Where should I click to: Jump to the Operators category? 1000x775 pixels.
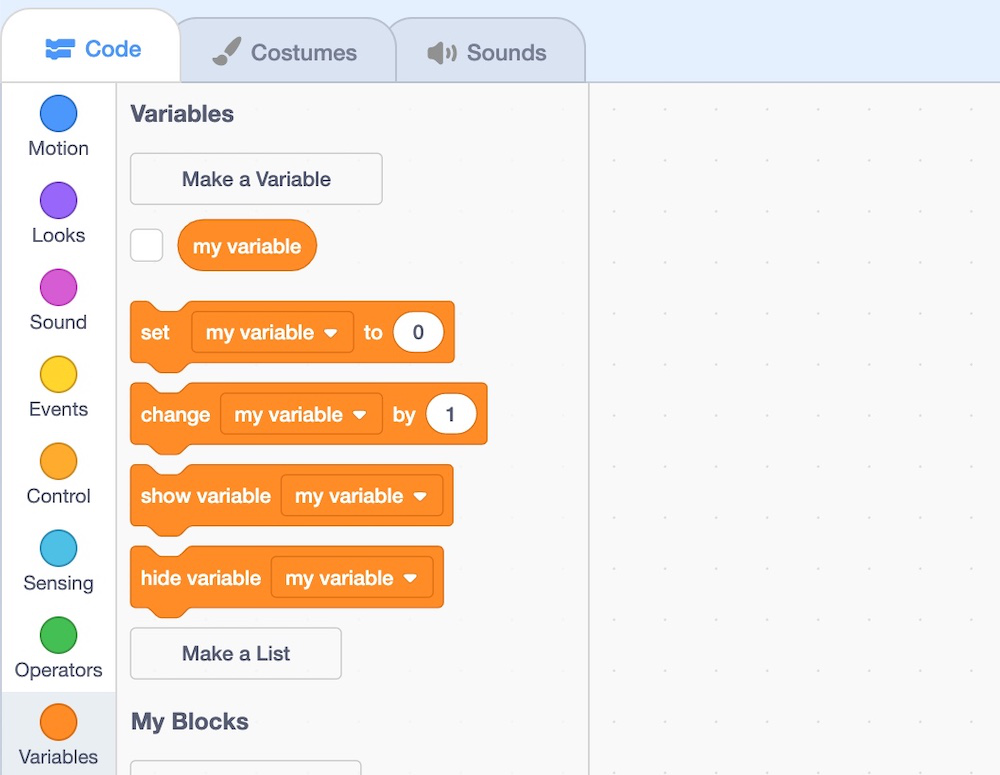58,636
